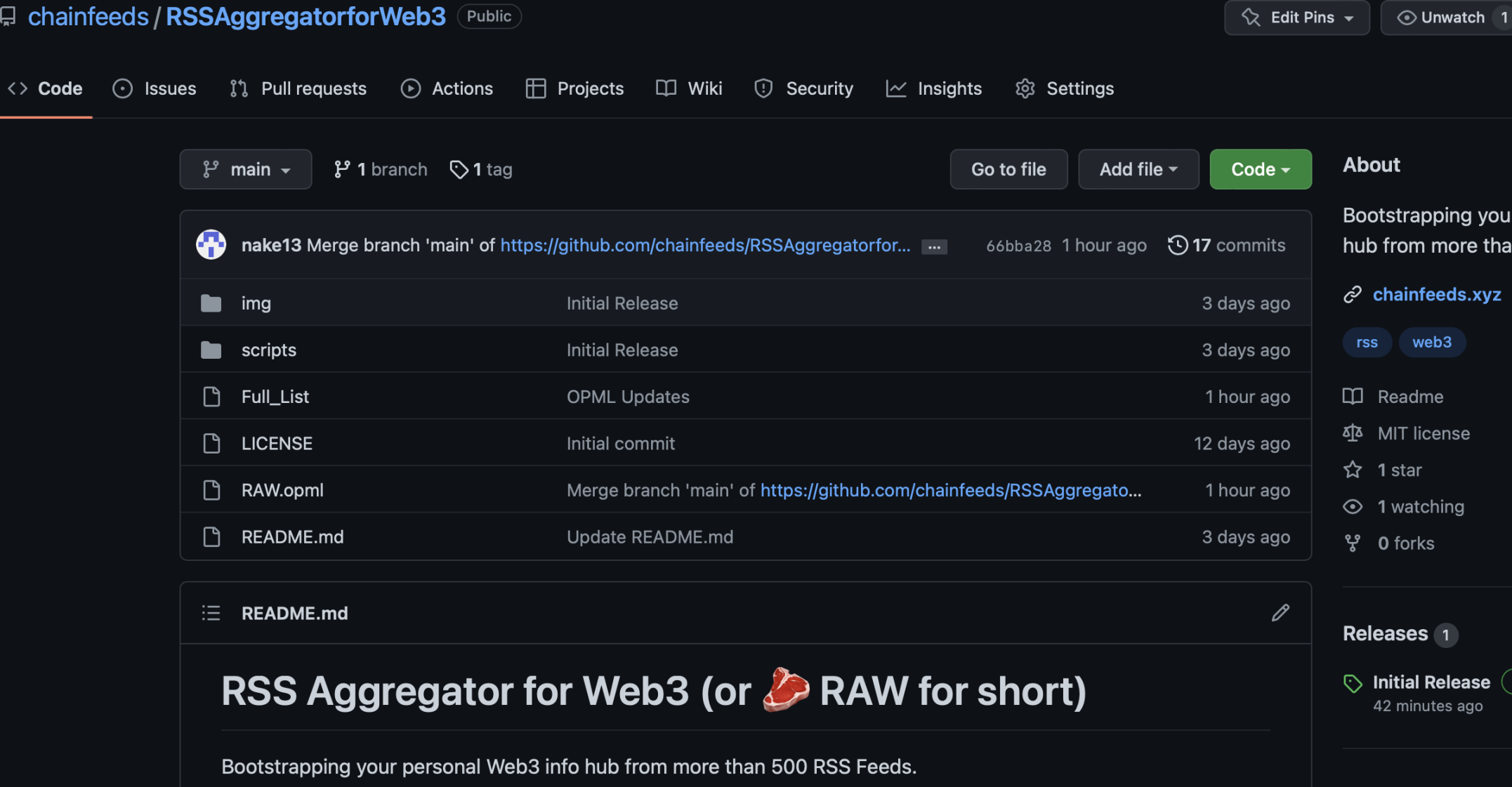Click the img folder icon
1512x787 pixels.
pos(211,303)
